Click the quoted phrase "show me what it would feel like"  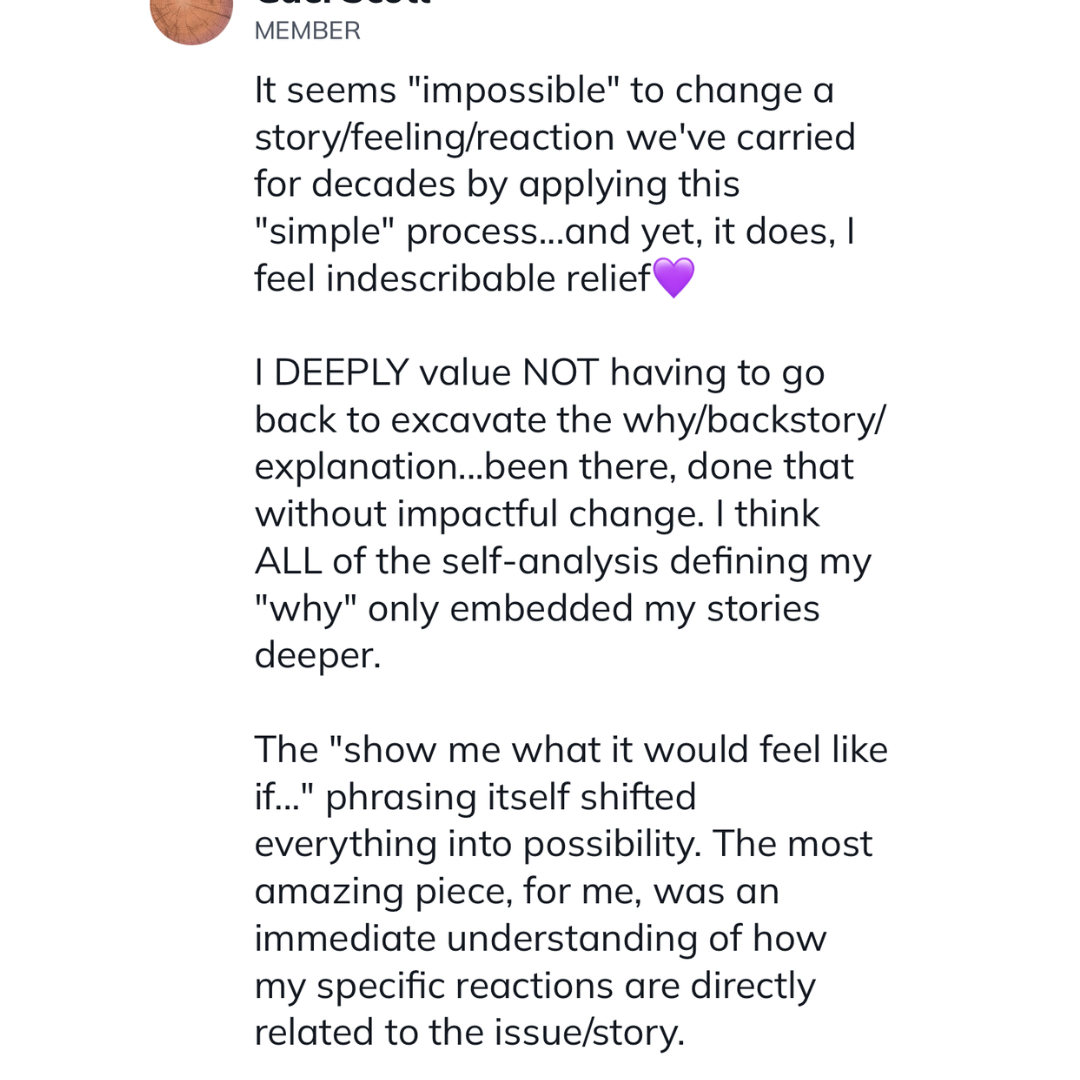tap(609, 749)
